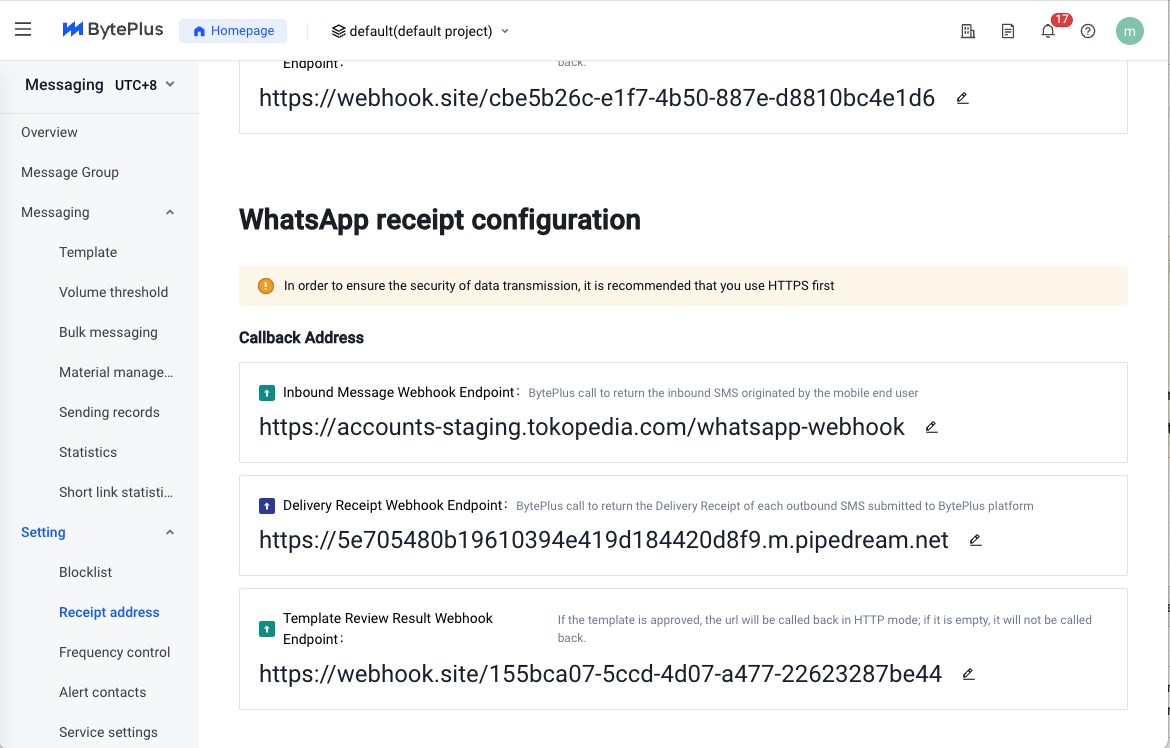Edit the Template Review Result webhook URL
The width and height of the screenshot is (1170, 748).
point(969,674)
